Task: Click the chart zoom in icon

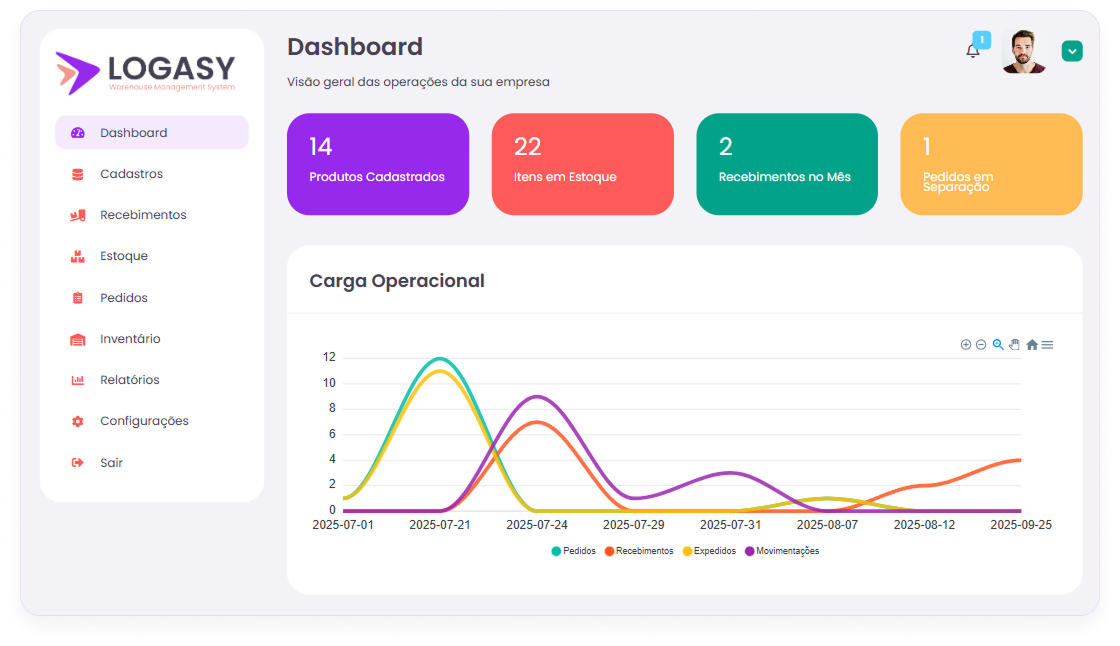Action: tap(966, 345)
